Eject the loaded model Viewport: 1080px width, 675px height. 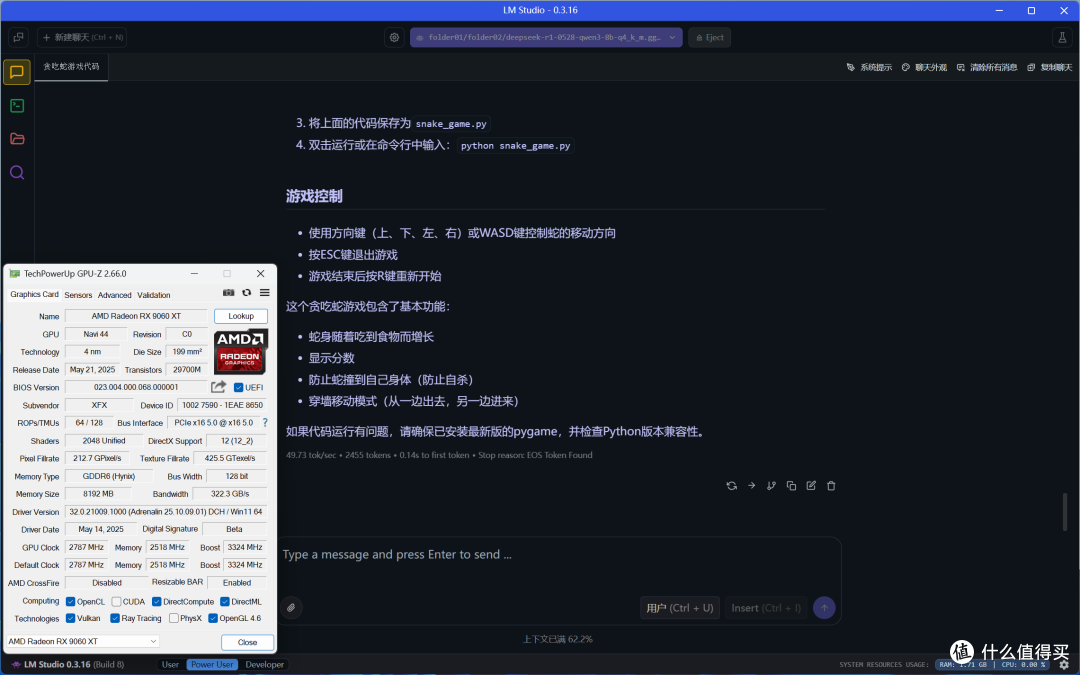pos(709,37)
